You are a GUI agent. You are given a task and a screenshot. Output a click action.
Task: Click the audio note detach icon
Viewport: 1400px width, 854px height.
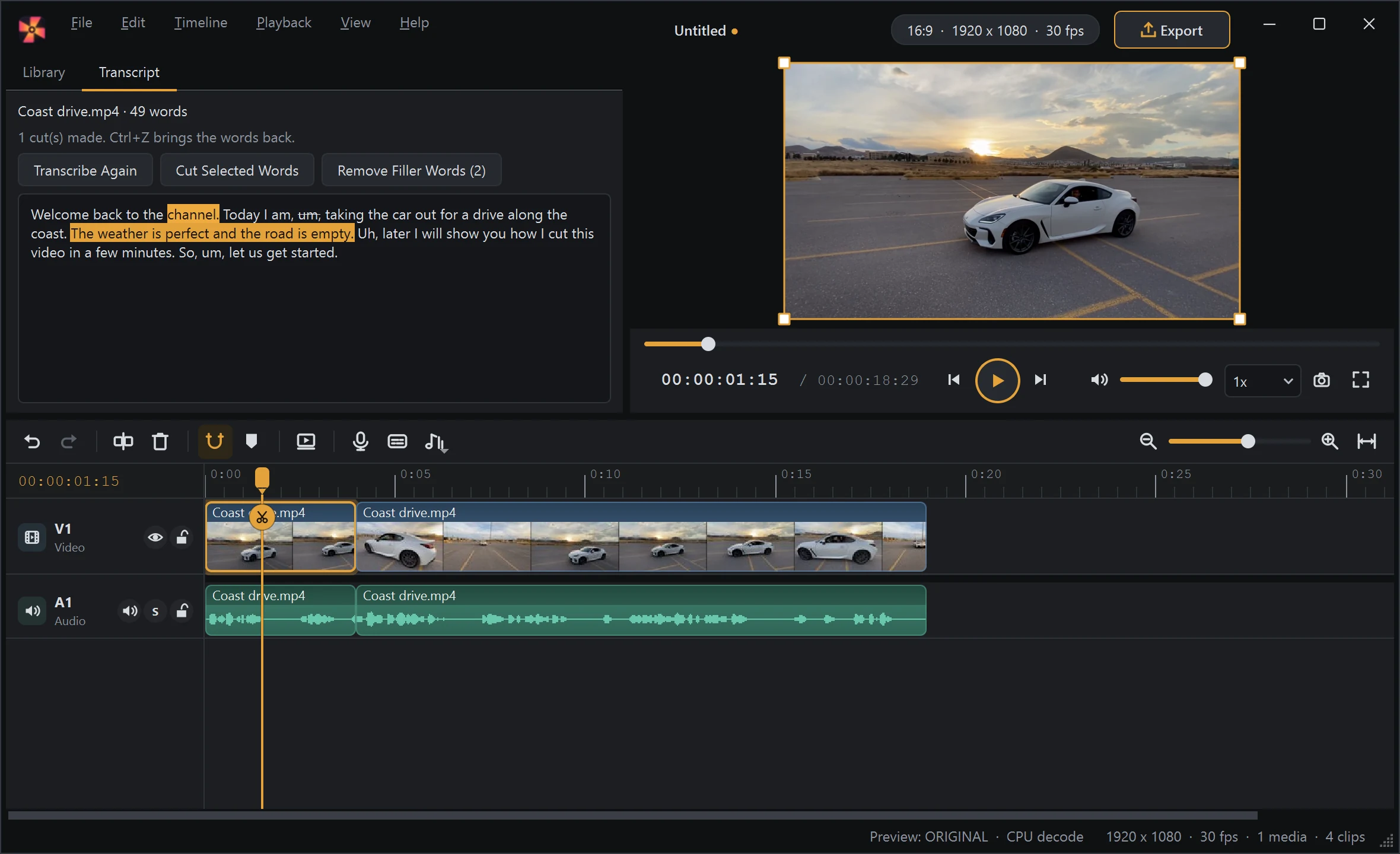pyautogui.click(x=436, y=442)
